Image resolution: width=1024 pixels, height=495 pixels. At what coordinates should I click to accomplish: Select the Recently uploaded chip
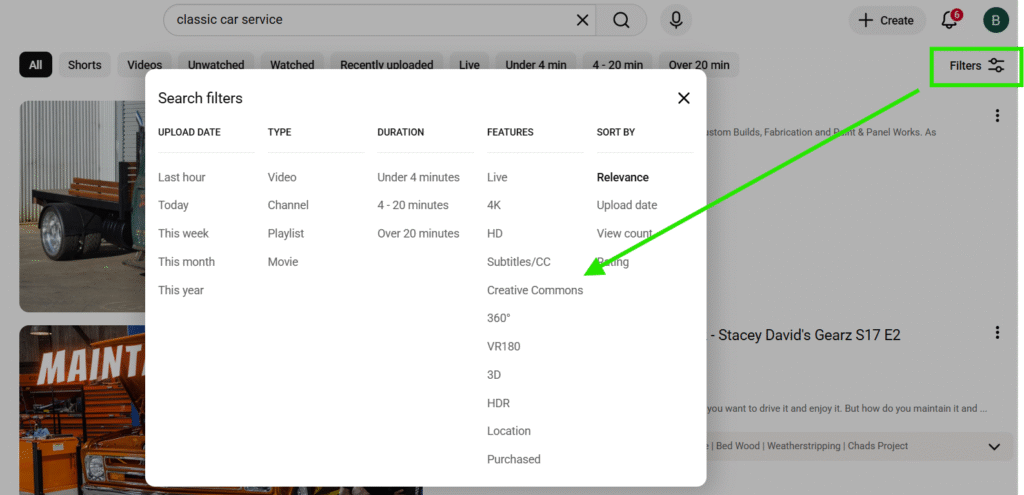click(x=386, y=65)
